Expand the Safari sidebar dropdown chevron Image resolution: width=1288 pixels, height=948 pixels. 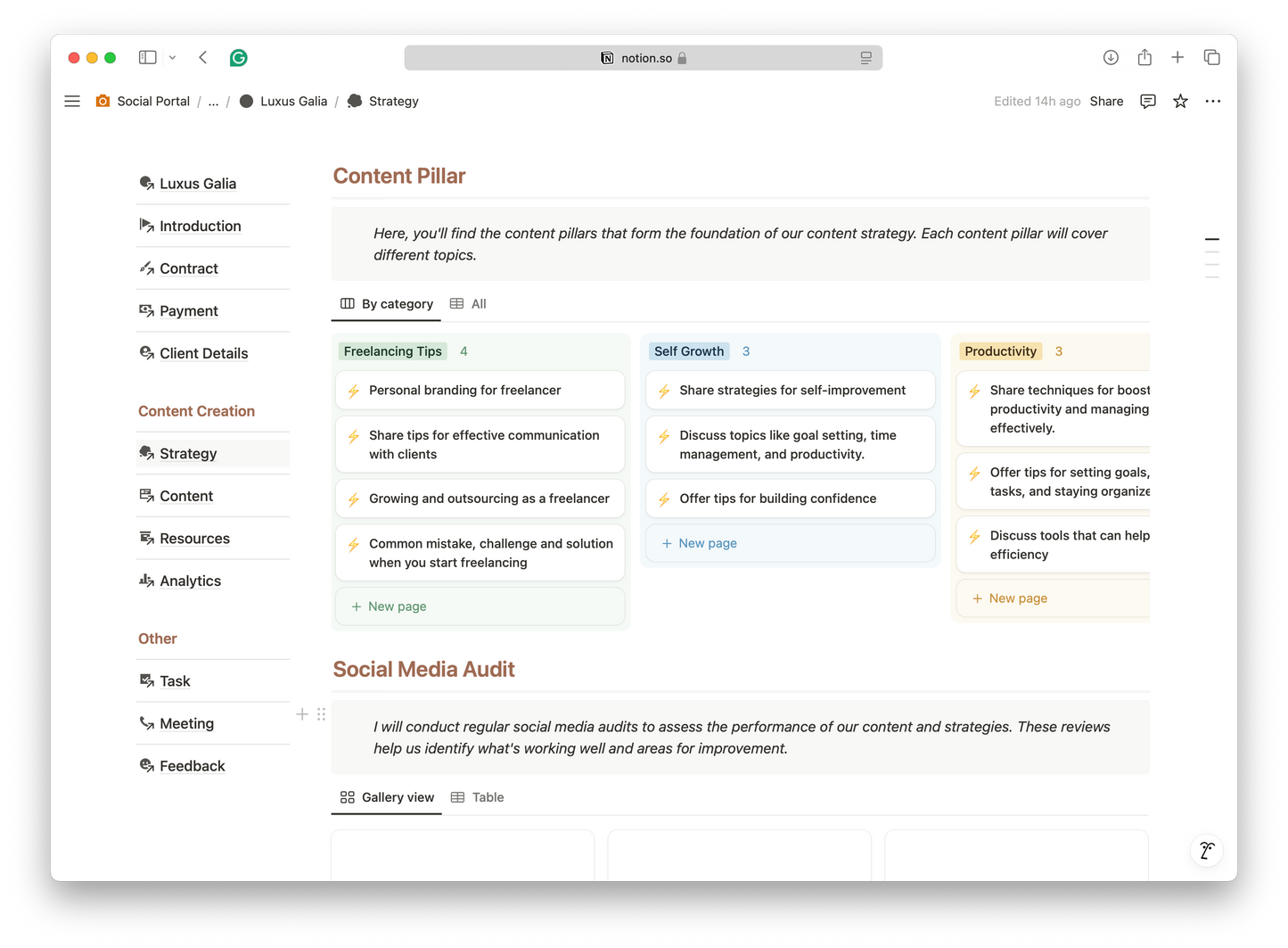tap(172, 58)
